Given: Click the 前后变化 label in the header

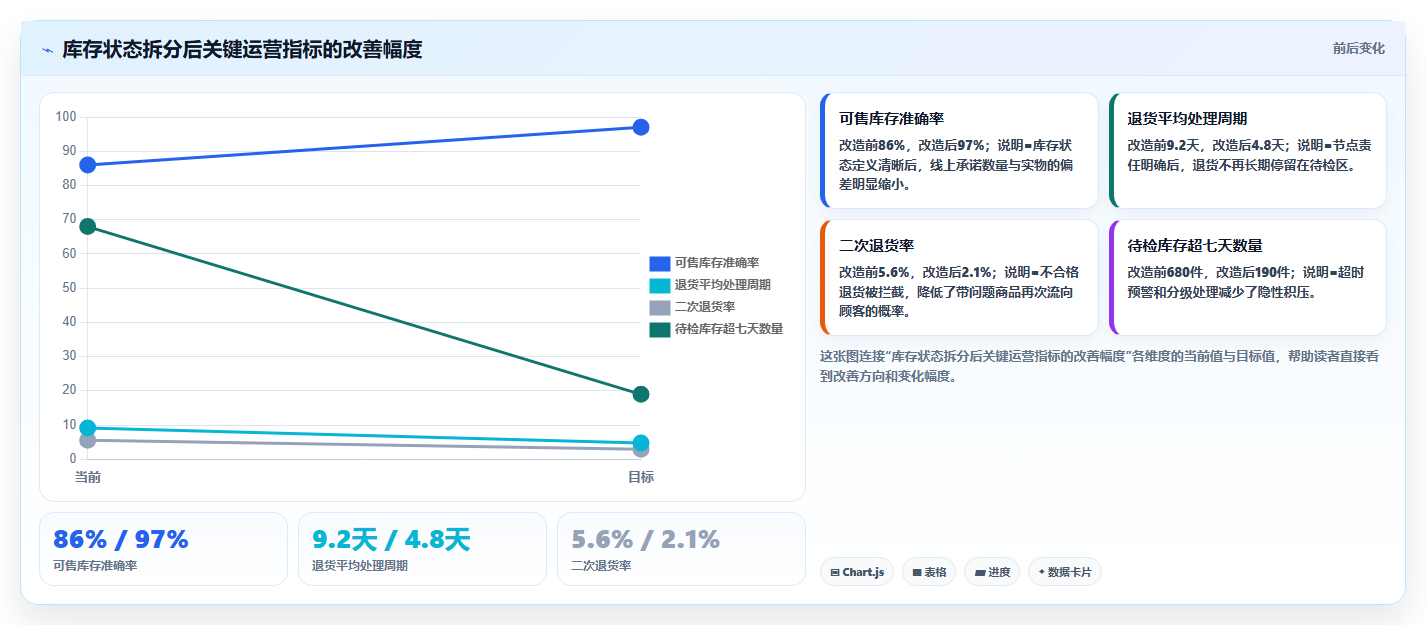Looking at the screenshot, I should tap(1358, 48).
